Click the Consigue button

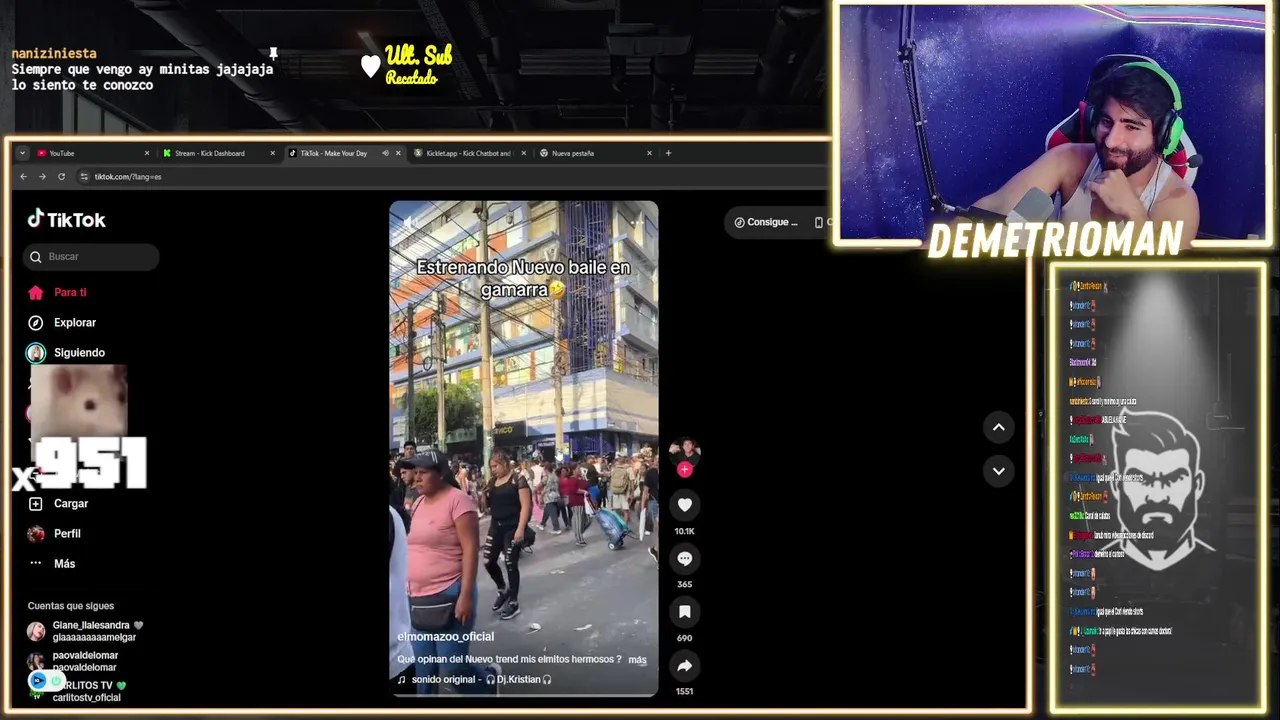(x=766, y=222)
